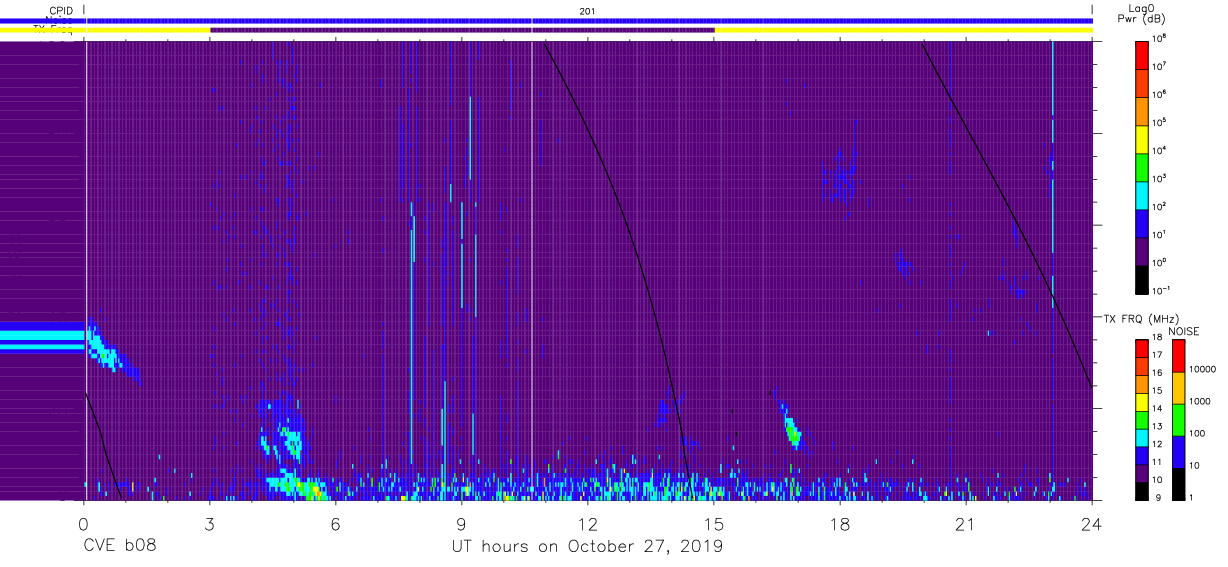Image resolution: width=1228 pixels, height=567 pixels.
Task: Click the black terminator curve starting near 20 UT
Action: click(x=1008, y=215)
